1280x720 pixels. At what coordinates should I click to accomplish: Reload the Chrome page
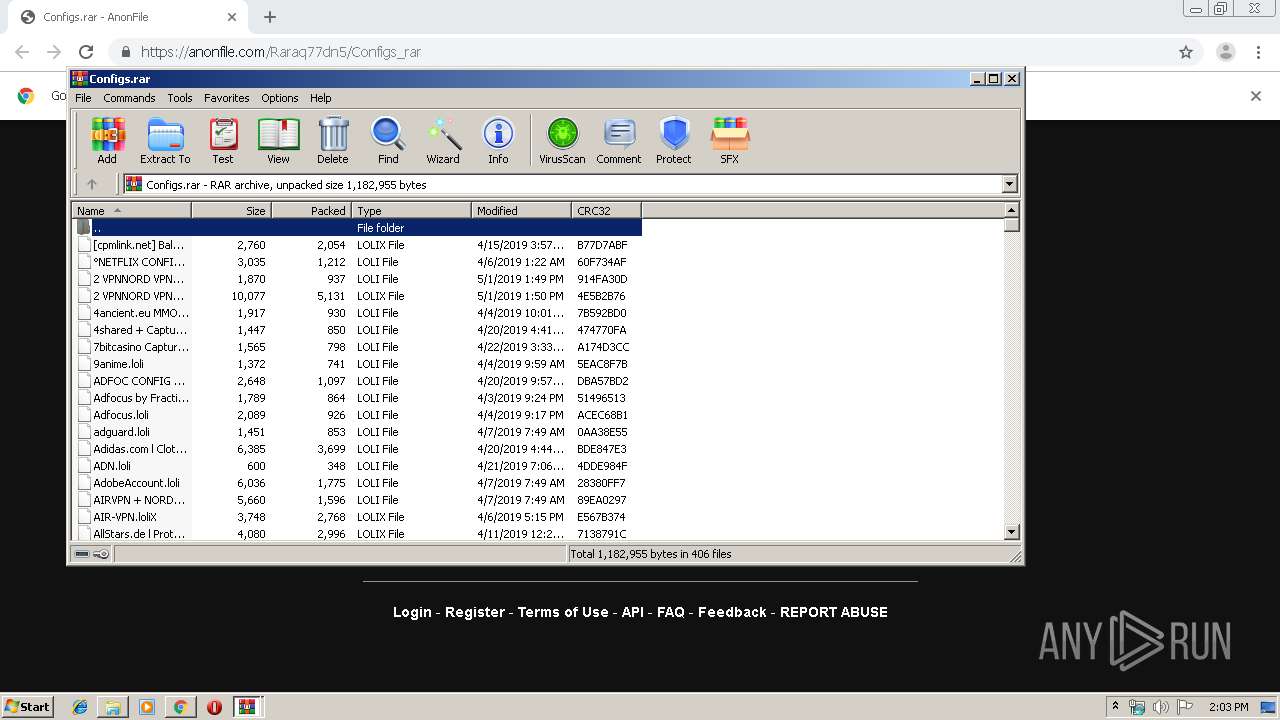coord(86,52)
